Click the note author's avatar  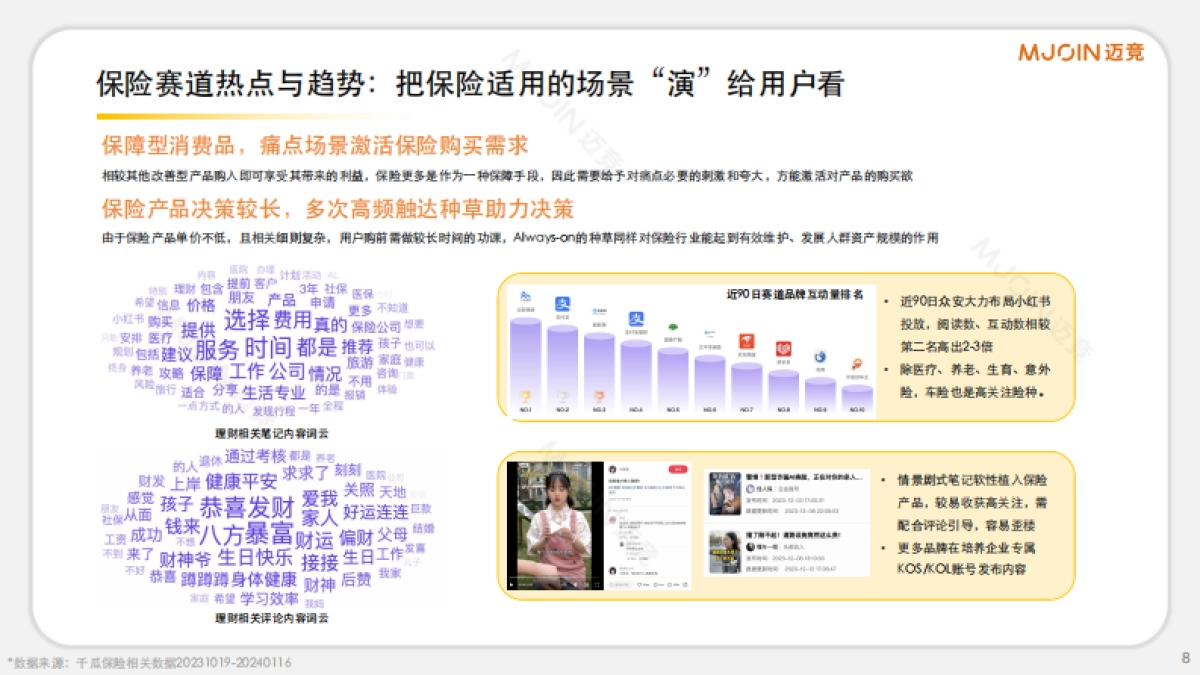[x=611, y=469]
